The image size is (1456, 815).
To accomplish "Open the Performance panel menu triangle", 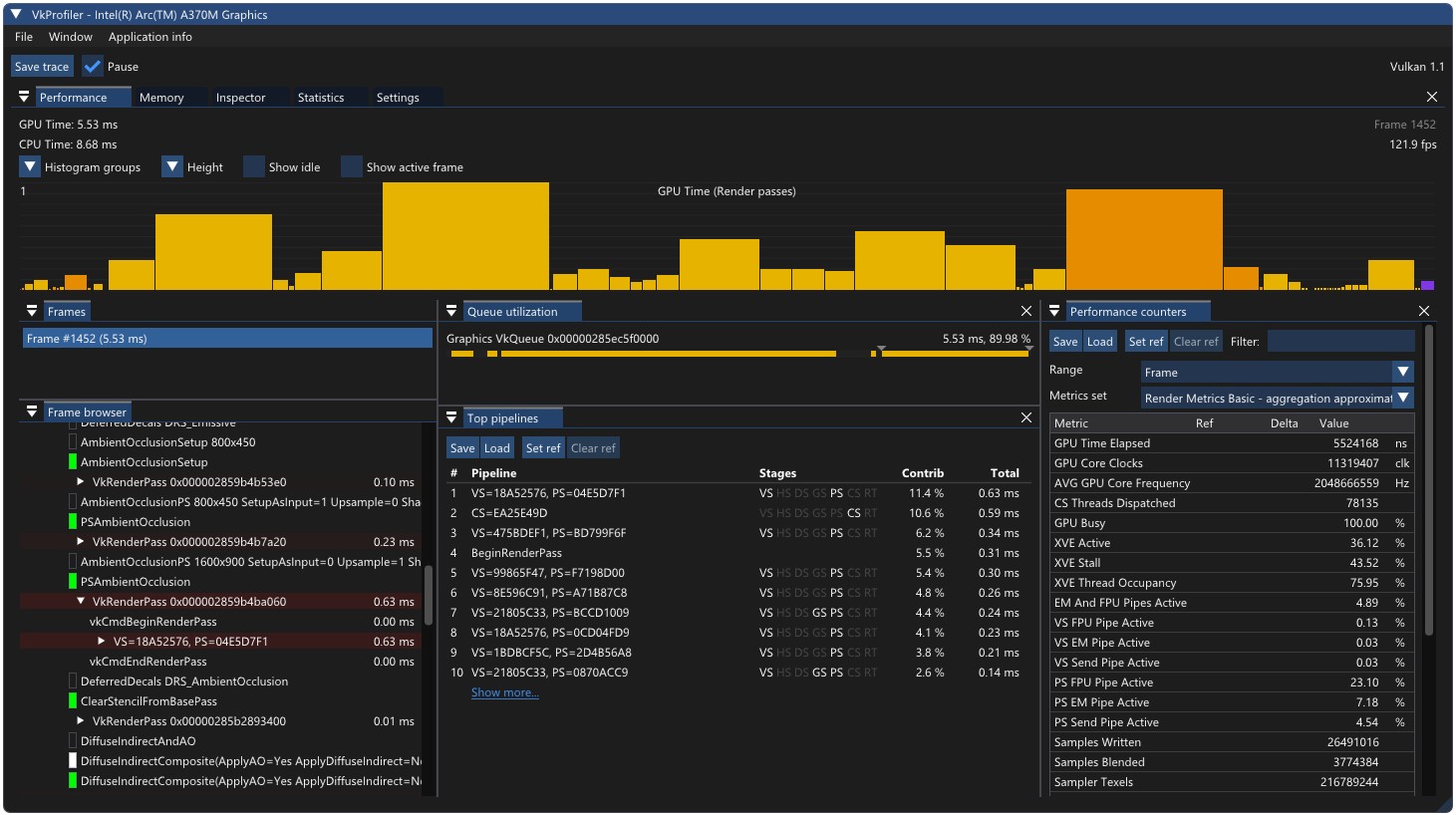I will tap(24, 98).
